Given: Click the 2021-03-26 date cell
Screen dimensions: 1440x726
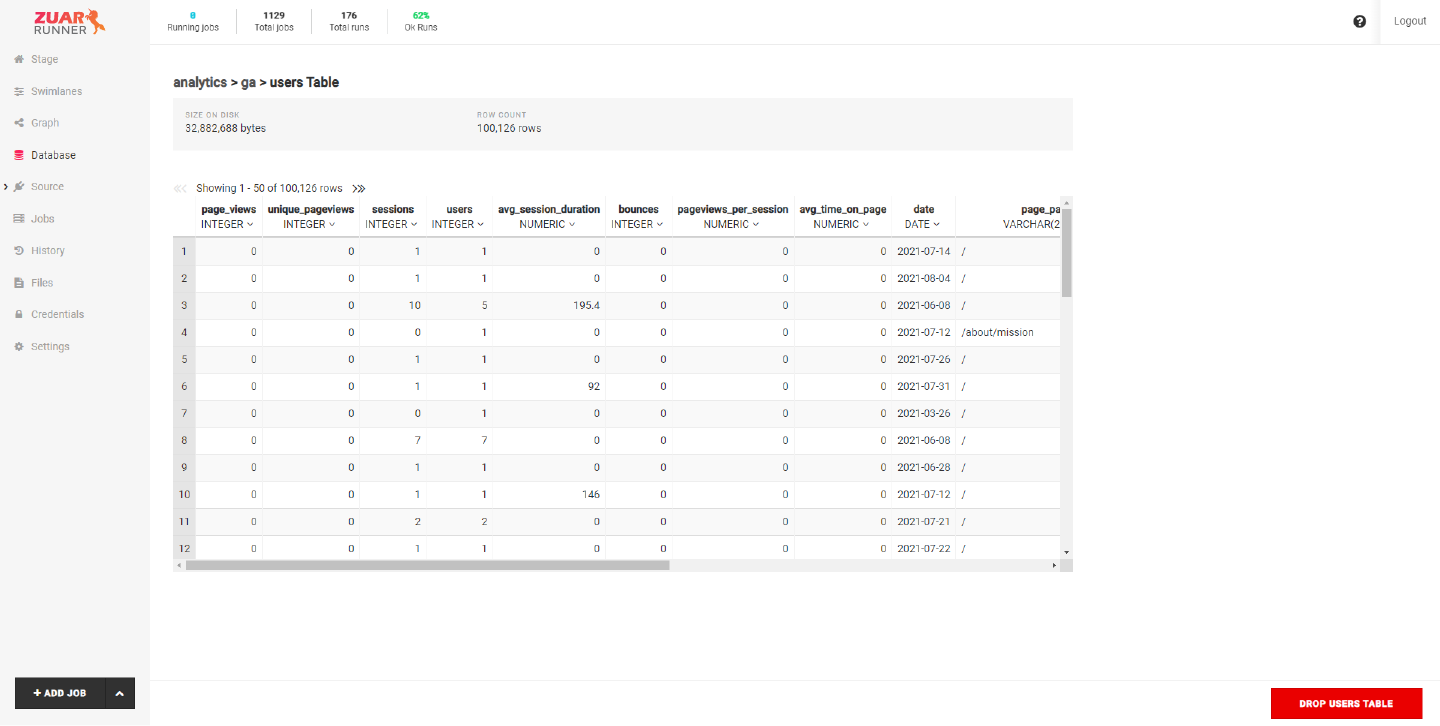Looking at the screenshot, I should (924, 413).
